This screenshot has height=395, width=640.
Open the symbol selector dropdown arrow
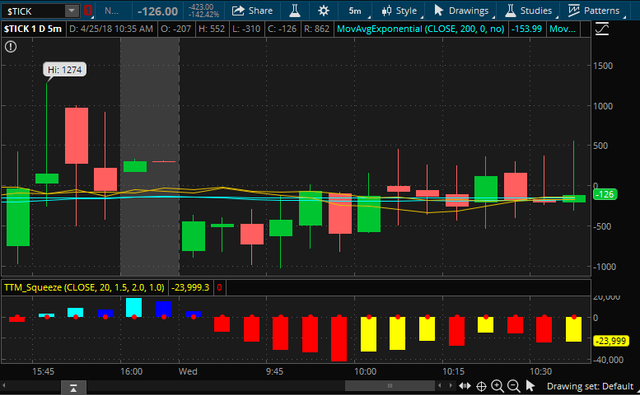point(72,11)
